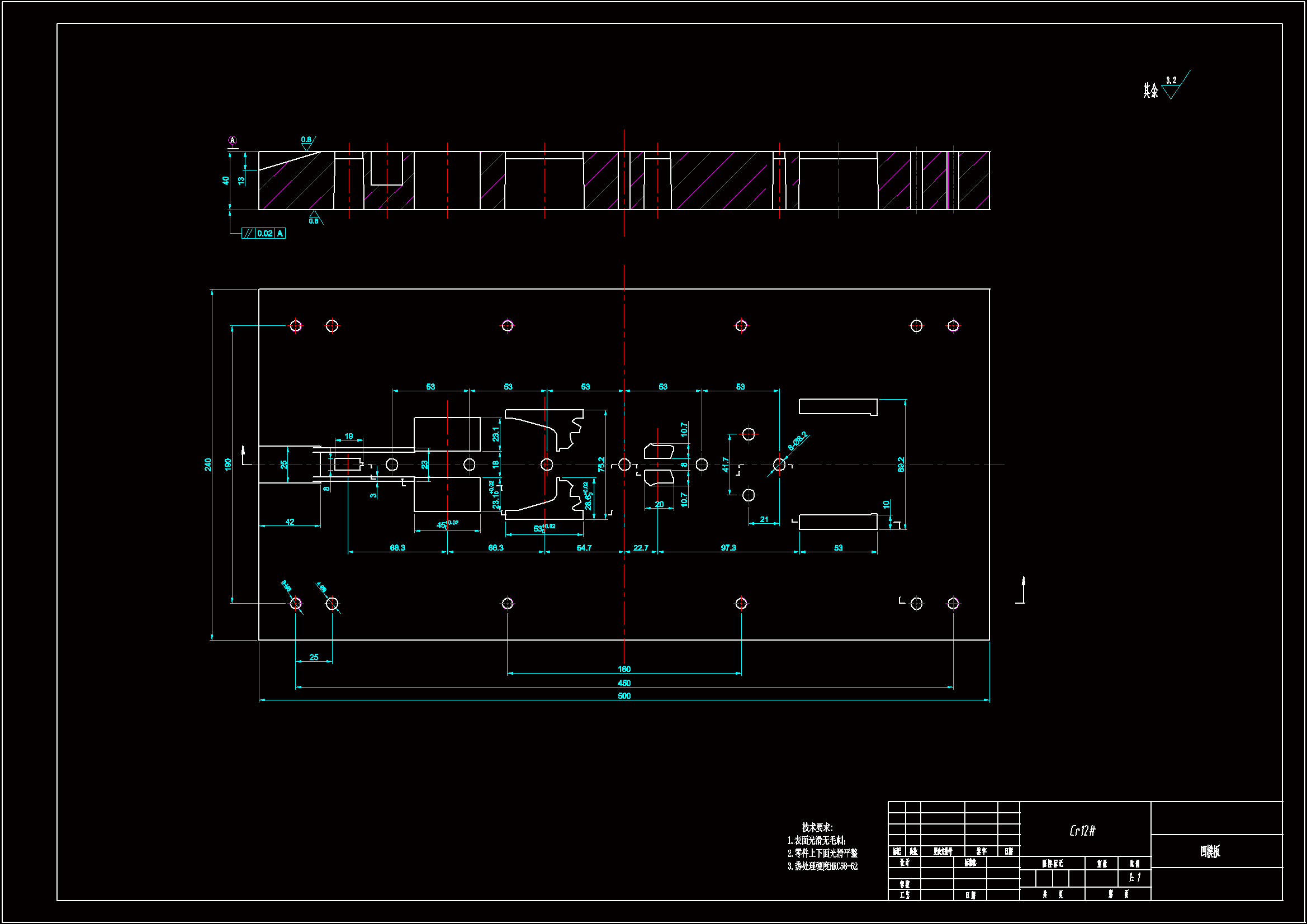The width and height of the screenshot is (1307, 924).
Task: Select the 500 overall length dimension
Action: coord(624,696)
